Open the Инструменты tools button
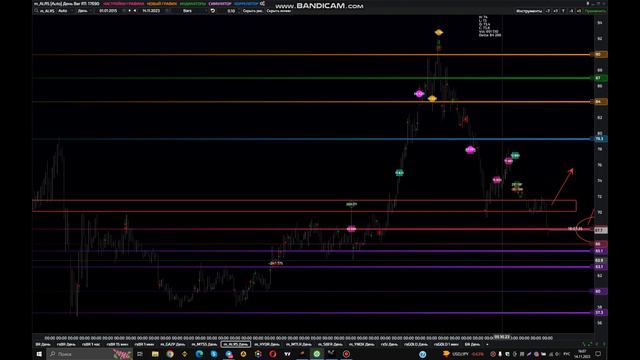The width and height of the screenshot is (640, 360). coord(529,11)
